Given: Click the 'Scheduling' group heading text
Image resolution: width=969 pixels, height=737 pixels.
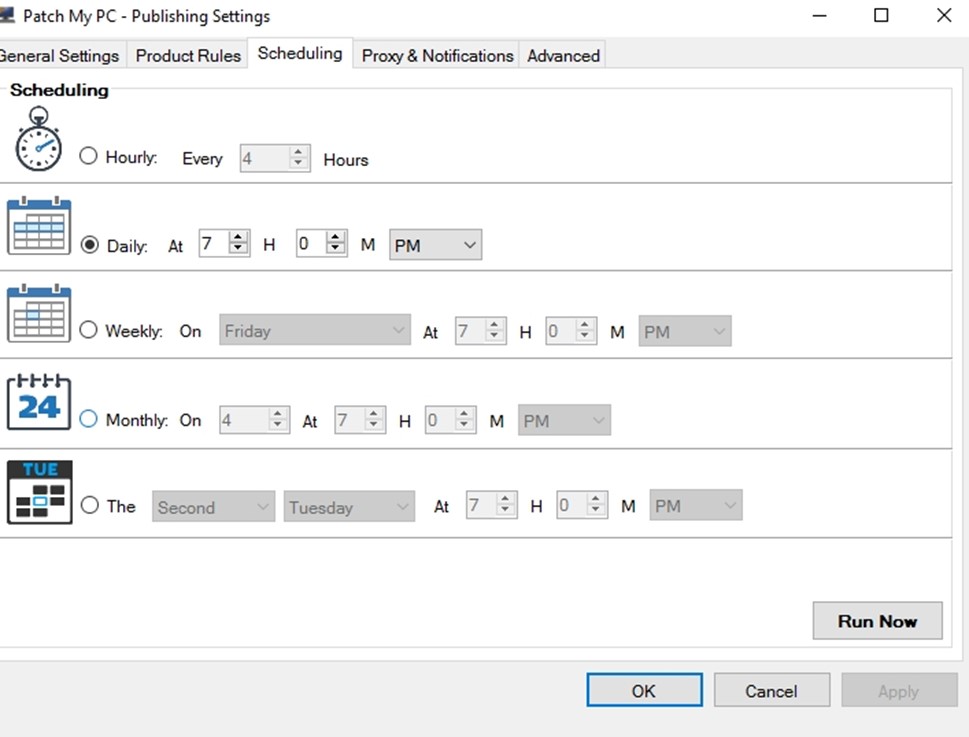Looking at the screenshot, I should click(x=59, y=90).
